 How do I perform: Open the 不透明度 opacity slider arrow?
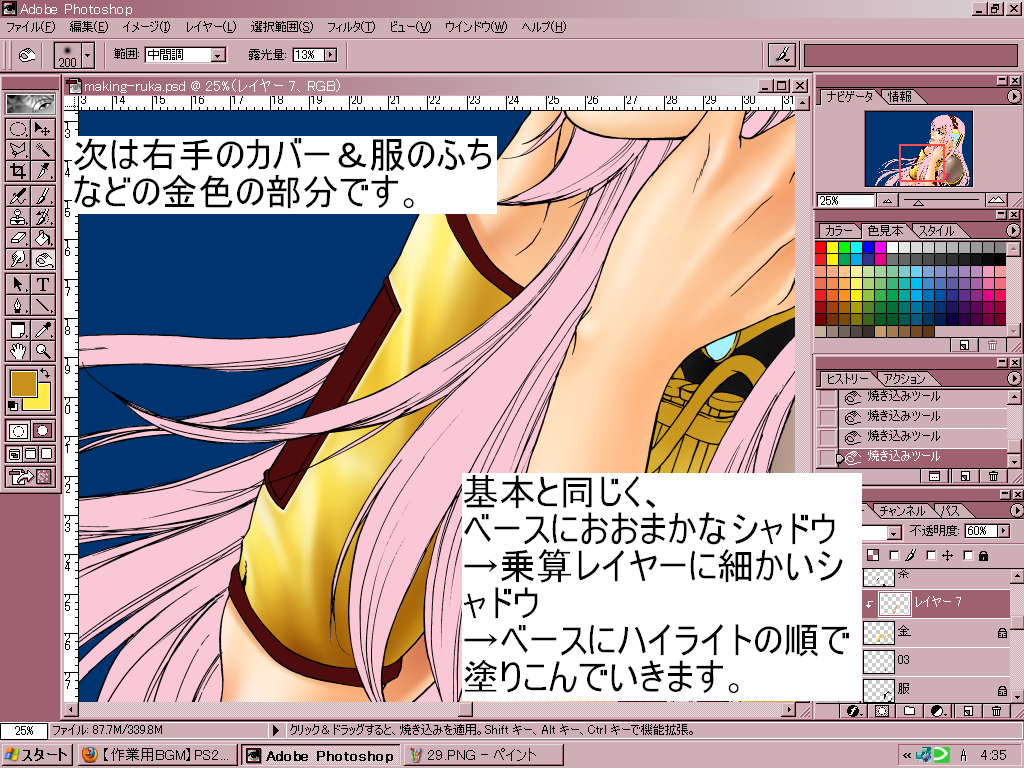pyautogui.click(x=1002, y=531)
